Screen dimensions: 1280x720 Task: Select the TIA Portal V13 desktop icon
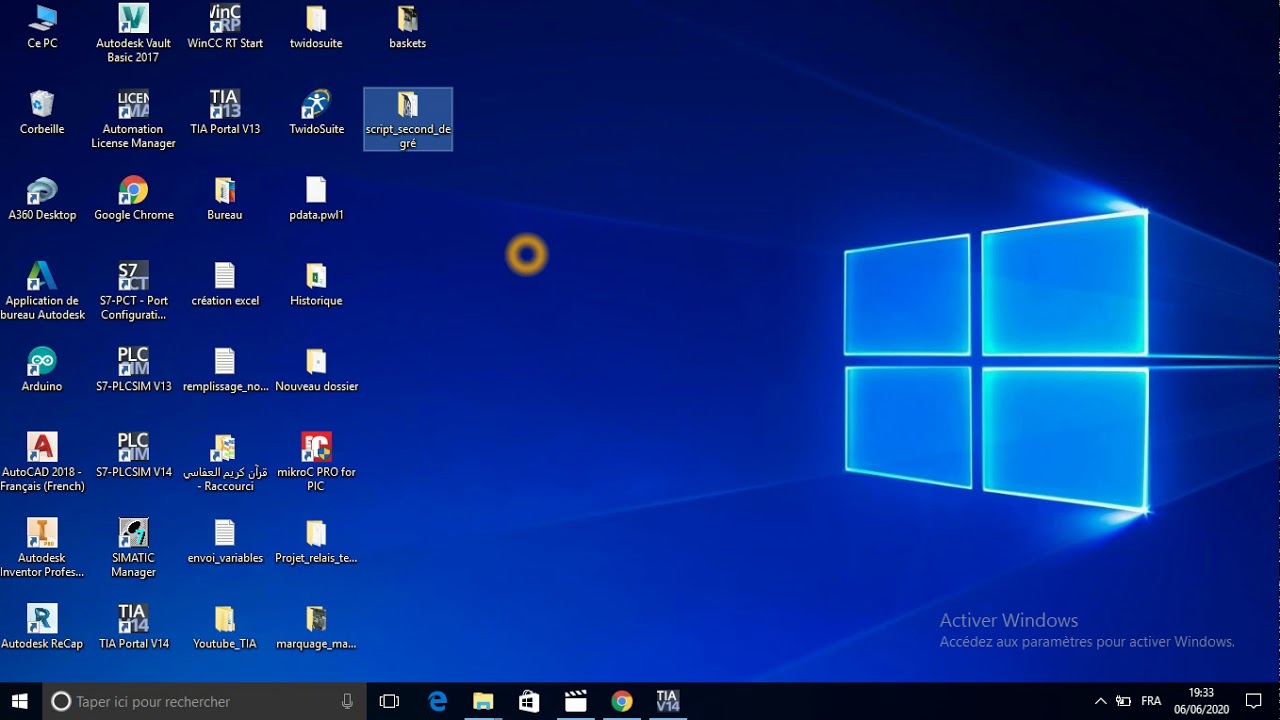(225, 113)
